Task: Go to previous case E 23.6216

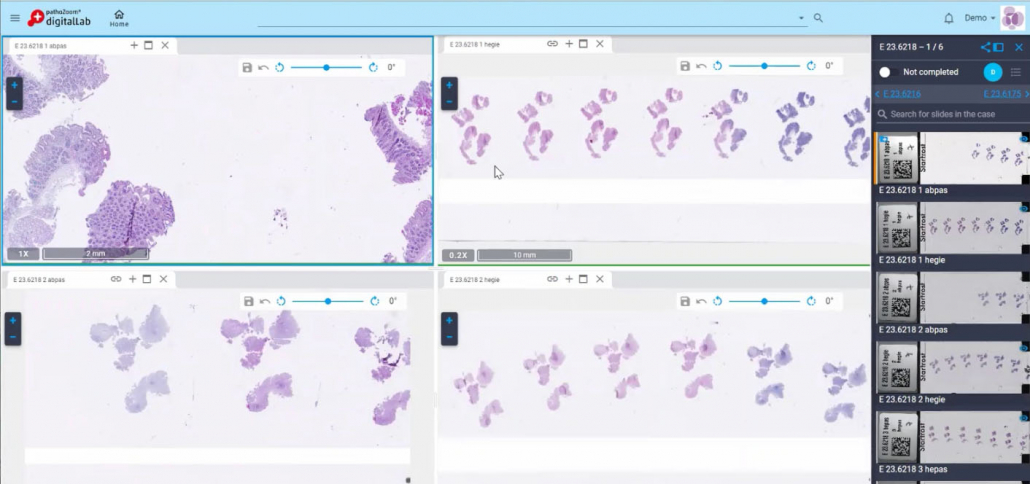Action: click(898, 94)
